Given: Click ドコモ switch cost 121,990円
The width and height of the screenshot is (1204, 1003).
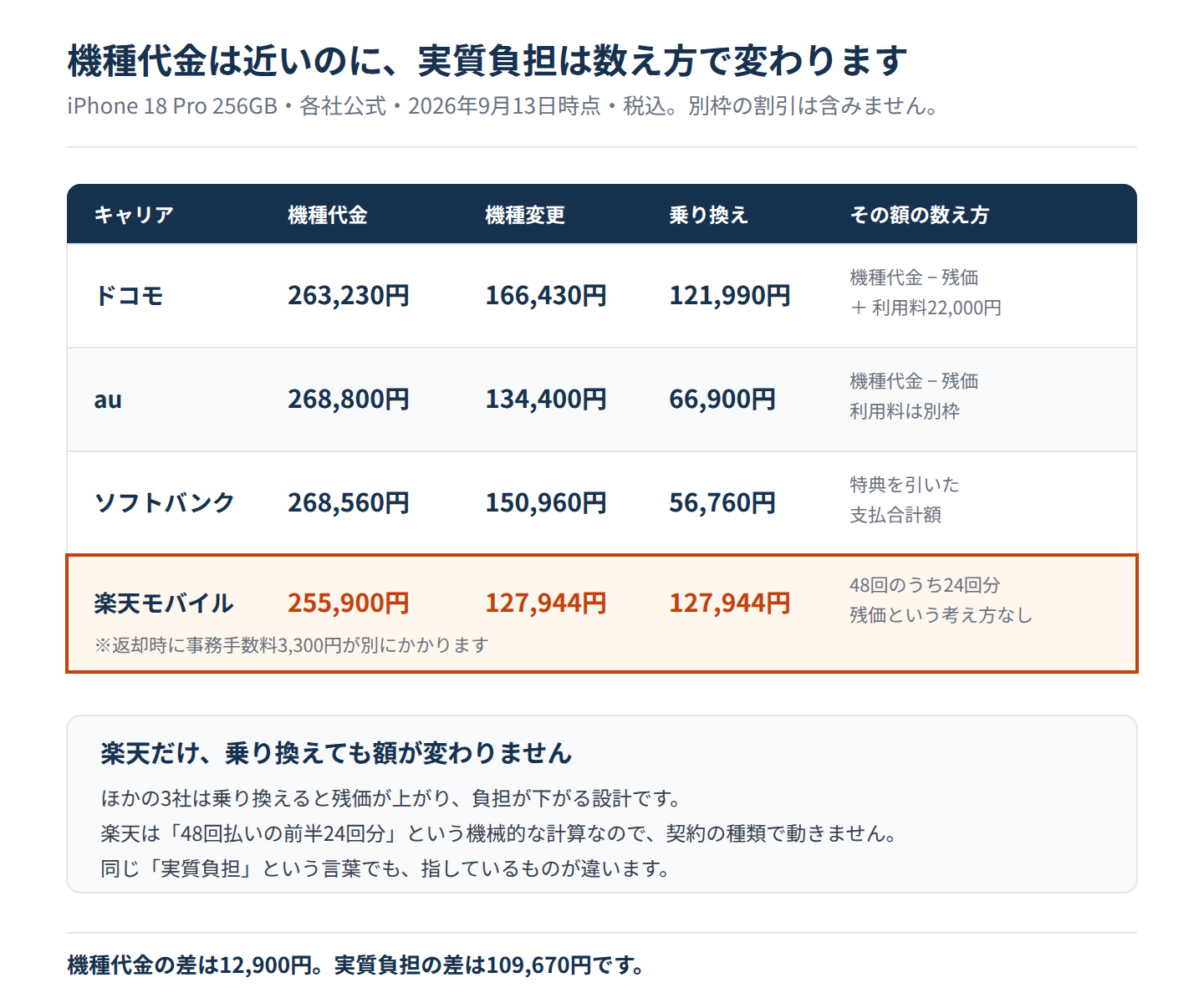Looking at the screenshot, I should point(730,295).
